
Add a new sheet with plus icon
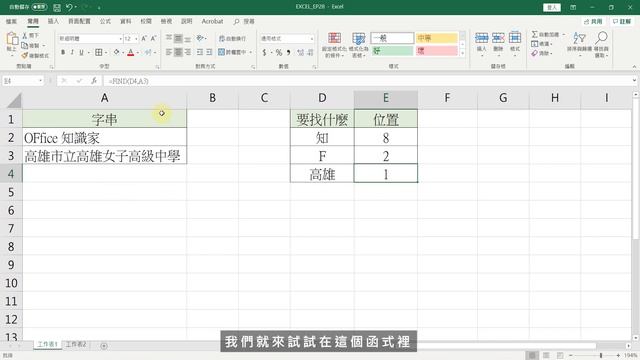coord(104,346)
